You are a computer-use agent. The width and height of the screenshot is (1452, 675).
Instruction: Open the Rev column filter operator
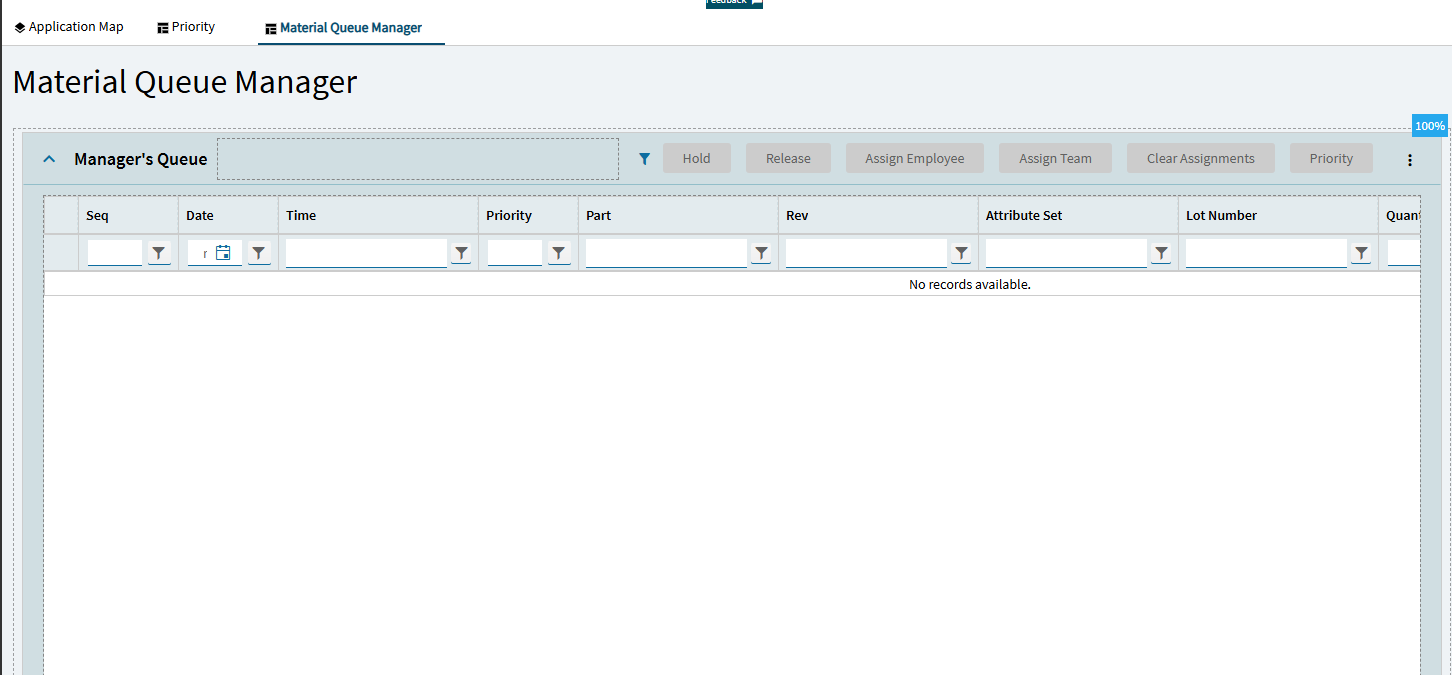pyautogui.click(x=961, y=253)
